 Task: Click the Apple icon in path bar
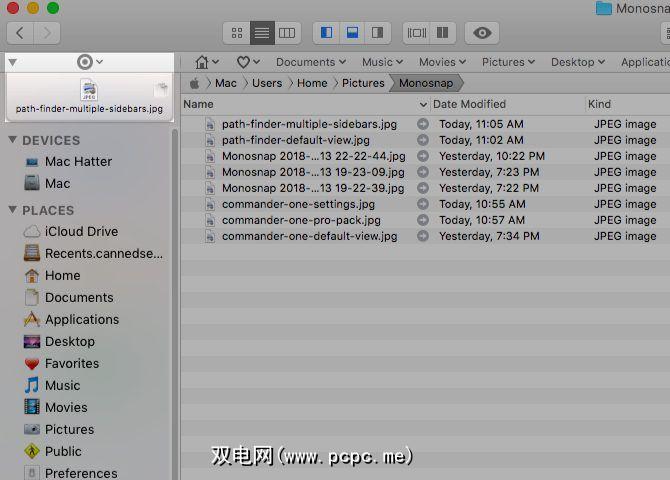click(x=194, y=83)
